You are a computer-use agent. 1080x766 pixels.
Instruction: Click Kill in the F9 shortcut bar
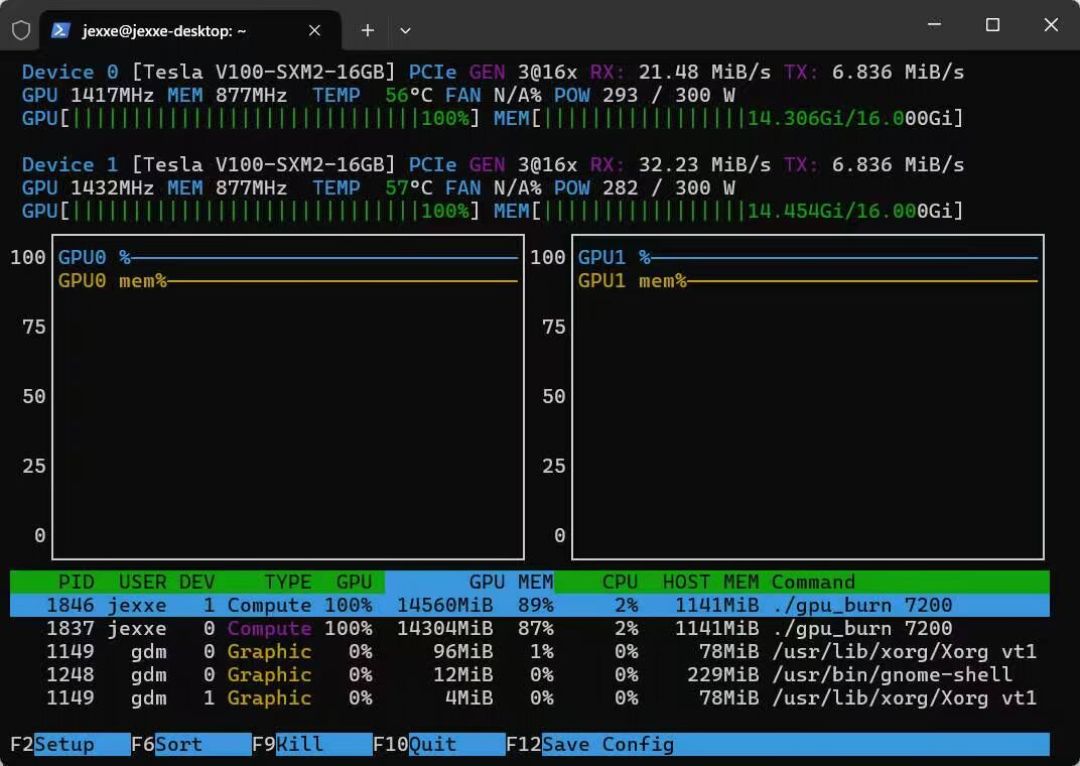(324, 744)
